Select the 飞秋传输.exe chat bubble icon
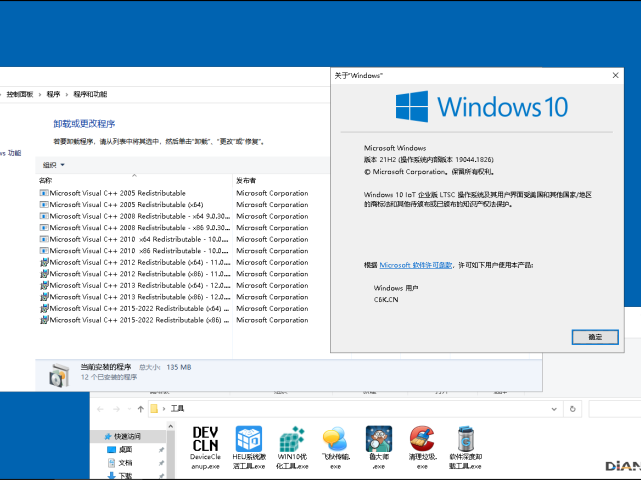 (335, 439)
